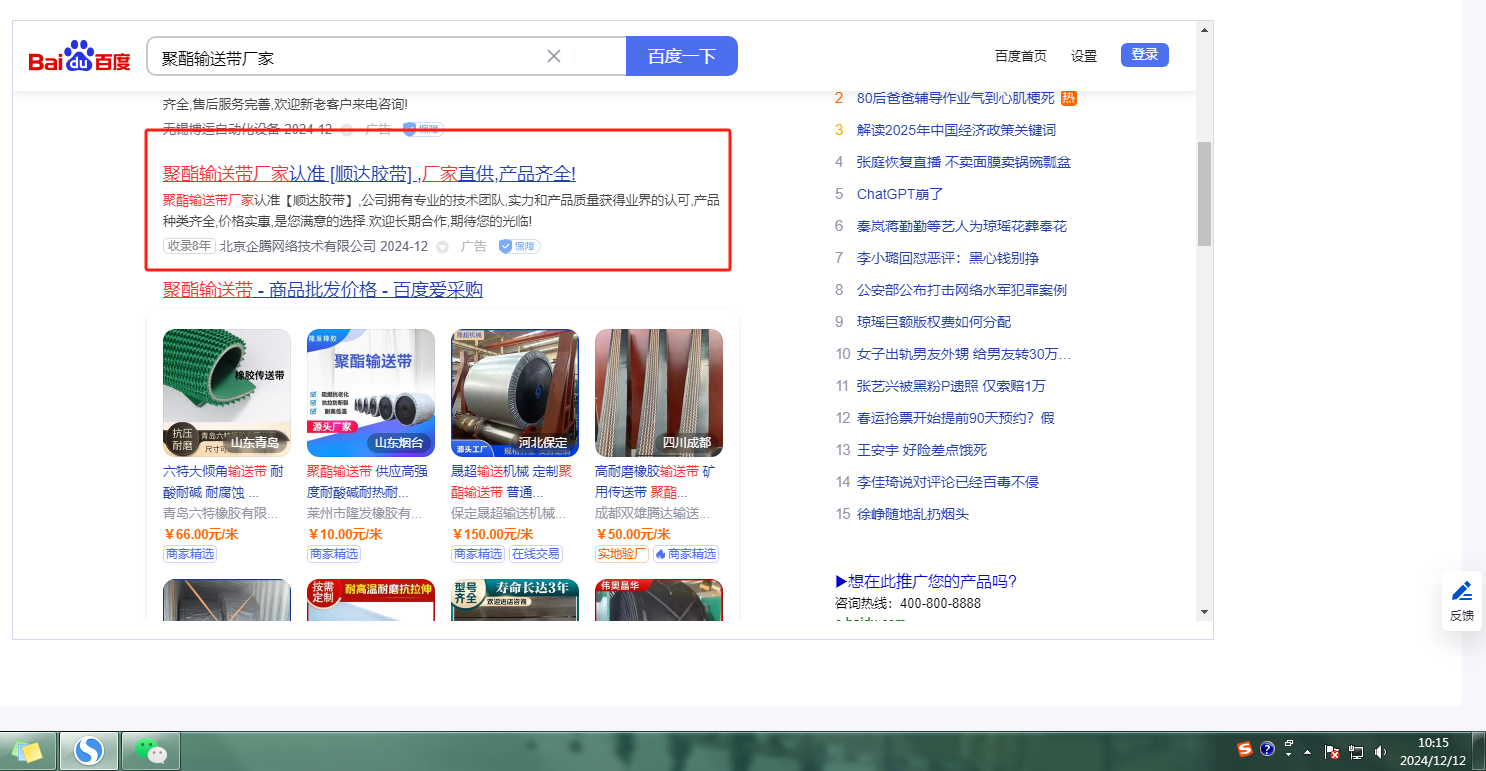Open the 想在此推广您的产品吗 link
Screen dimensions: 1486x771
[x=925, y=582]
